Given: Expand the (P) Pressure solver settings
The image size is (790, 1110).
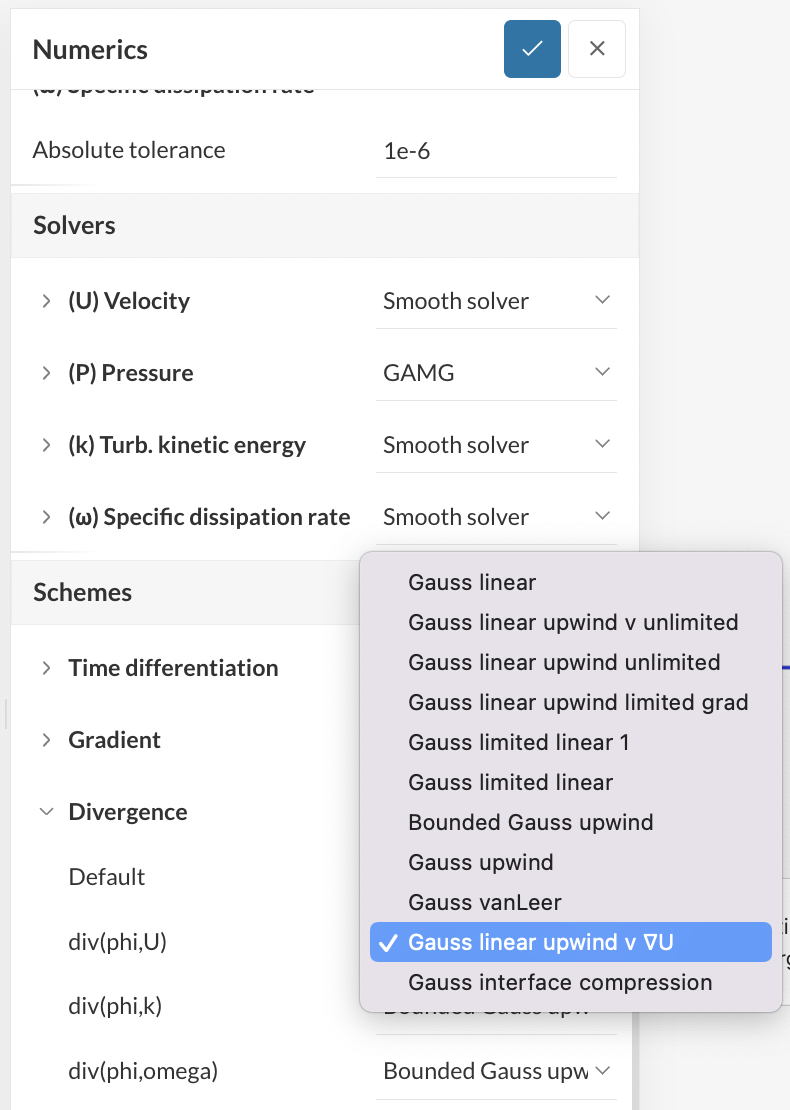Looking at the screenshot, I should click(x=46, y=373).
